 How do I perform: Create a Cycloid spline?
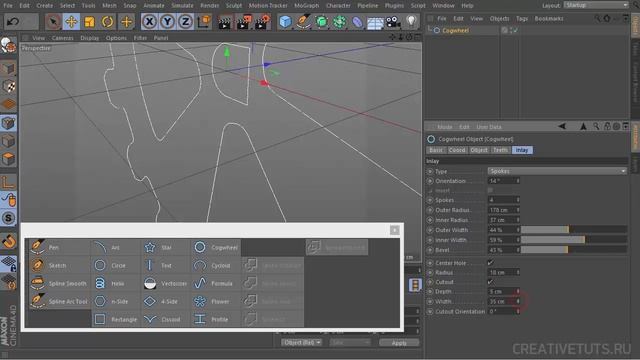coord(216,265)
